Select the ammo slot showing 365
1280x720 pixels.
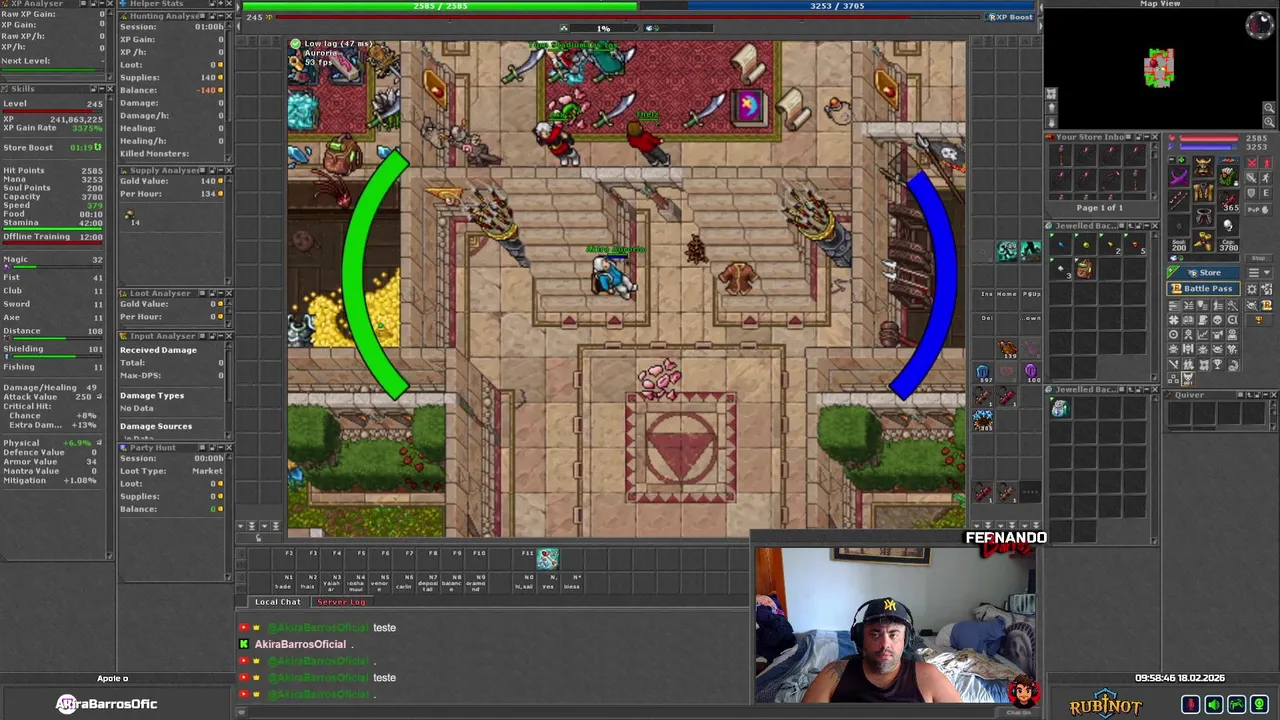click(1228, 199)
